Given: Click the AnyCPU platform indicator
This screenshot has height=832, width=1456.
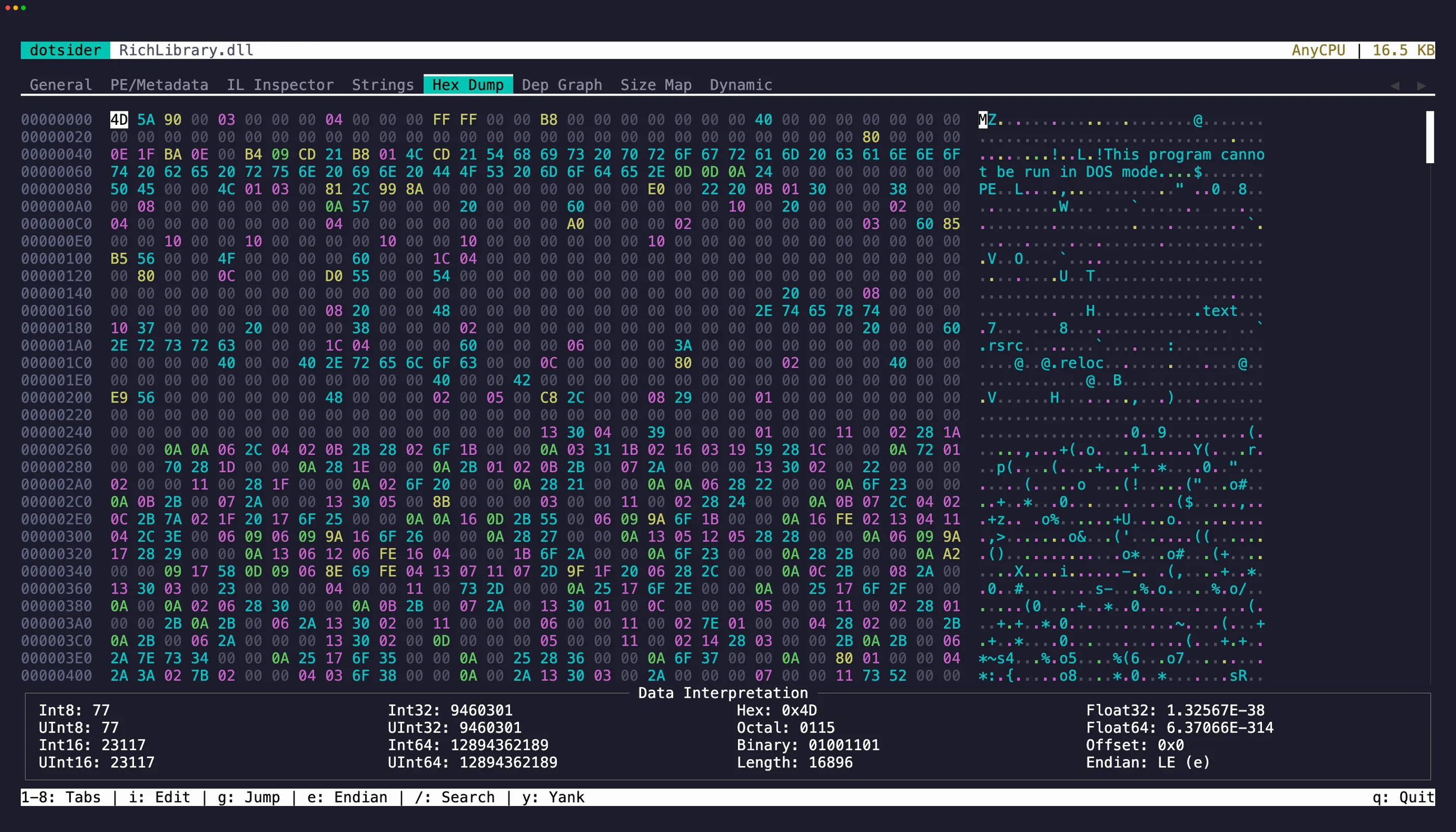Looking at the screenshot, I should pos(1318,50).
